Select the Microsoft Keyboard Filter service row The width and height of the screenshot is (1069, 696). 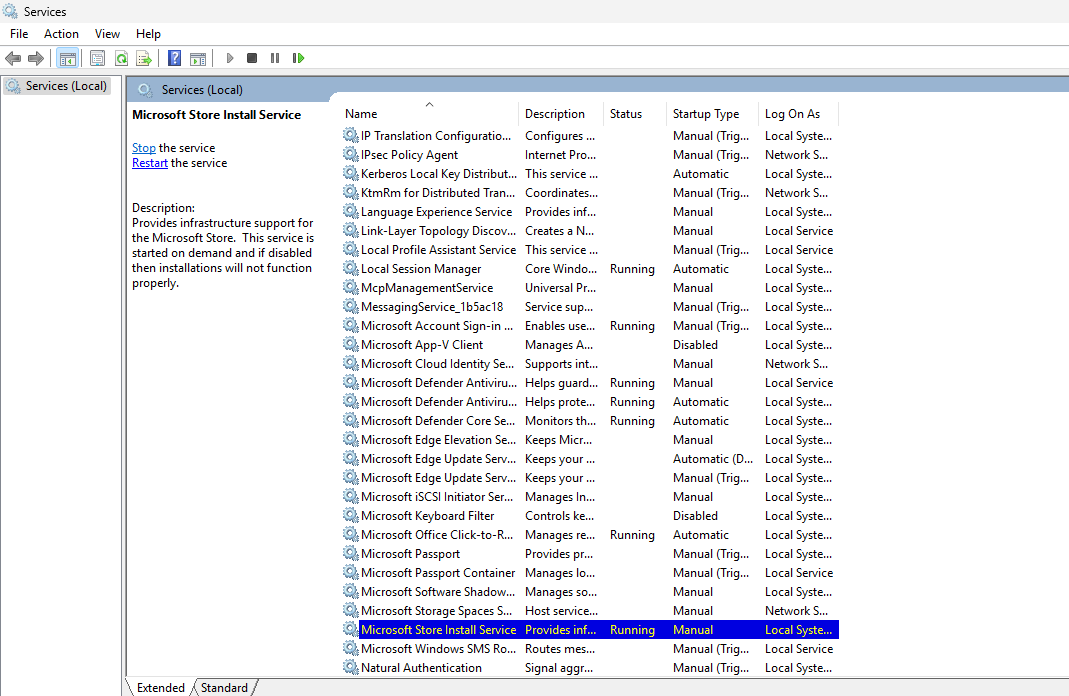[427, 516]
